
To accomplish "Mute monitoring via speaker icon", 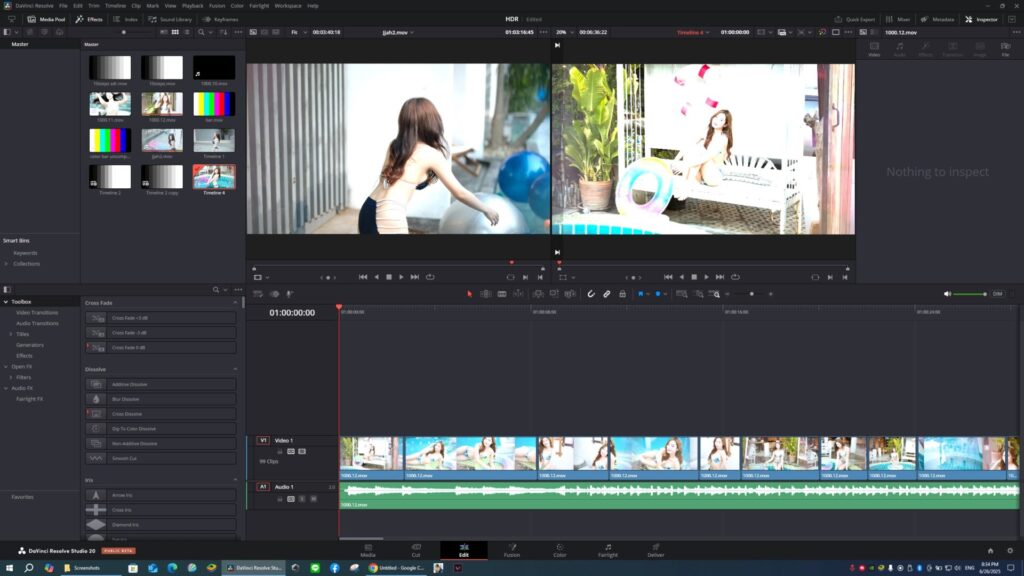I will click(947, 294).
